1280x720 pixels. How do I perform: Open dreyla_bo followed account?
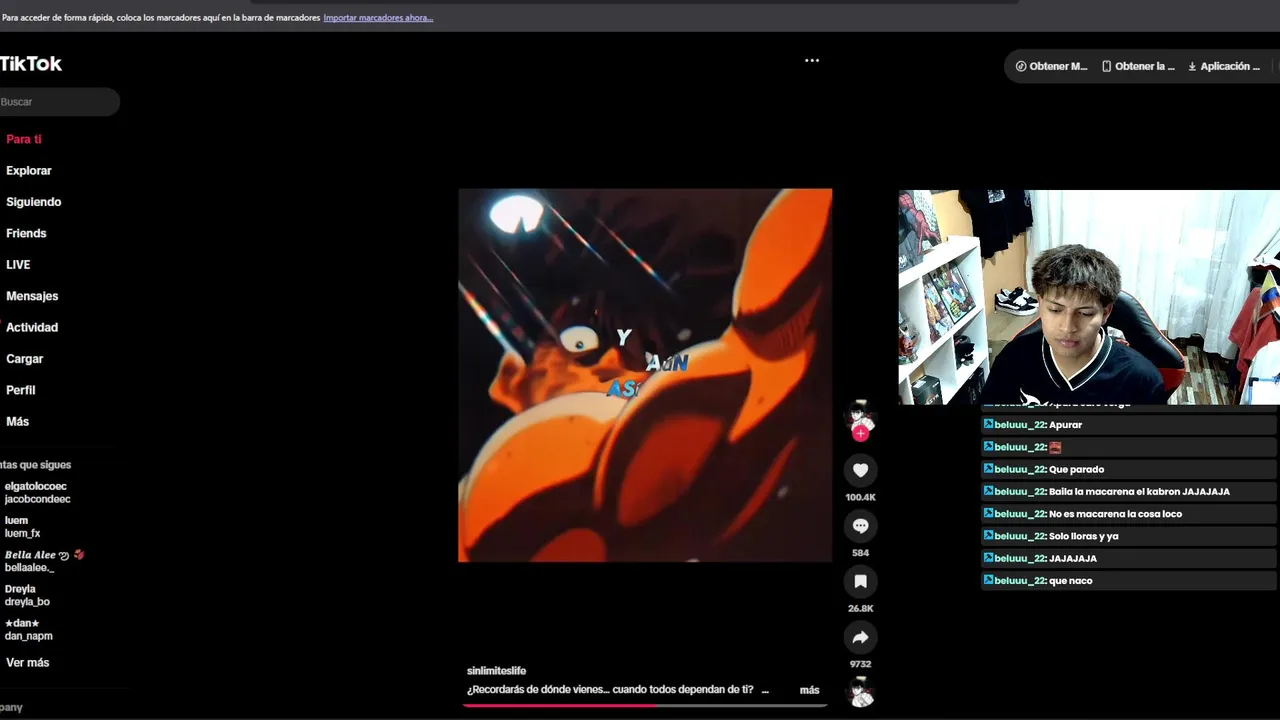tap(27, 595)
